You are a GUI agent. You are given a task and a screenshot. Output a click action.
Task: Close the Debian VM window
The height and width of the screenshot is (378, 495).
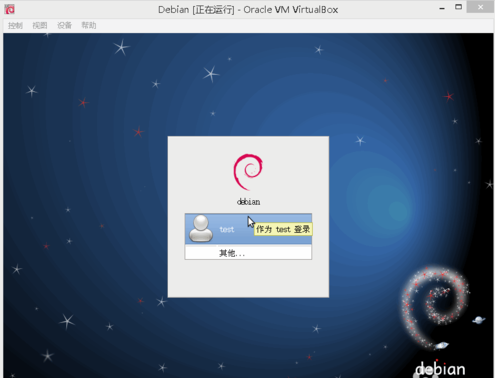tap(480, 7)
